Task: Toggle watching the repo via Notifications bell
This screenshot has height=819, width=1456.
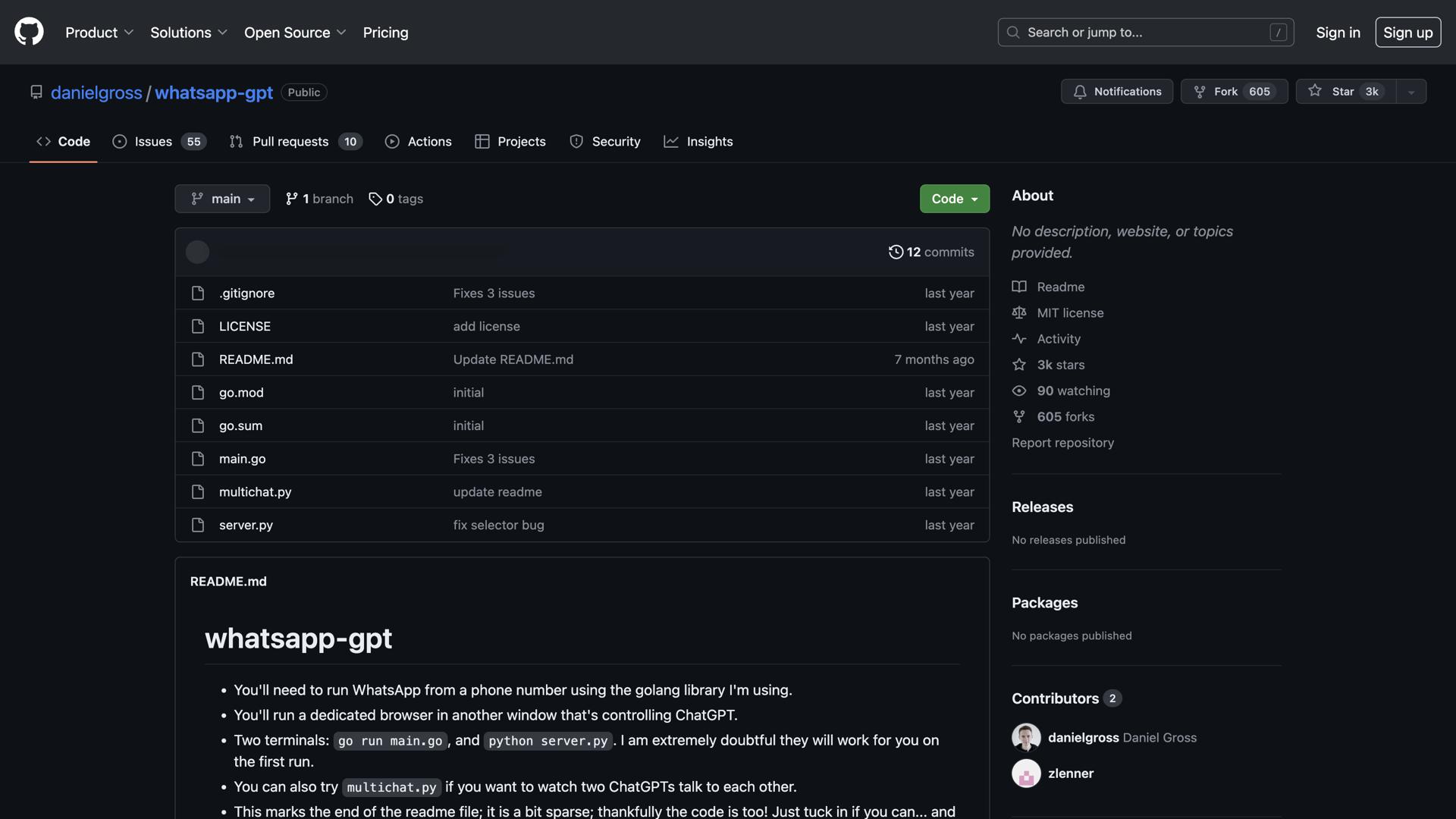Action: point(1080,91)
